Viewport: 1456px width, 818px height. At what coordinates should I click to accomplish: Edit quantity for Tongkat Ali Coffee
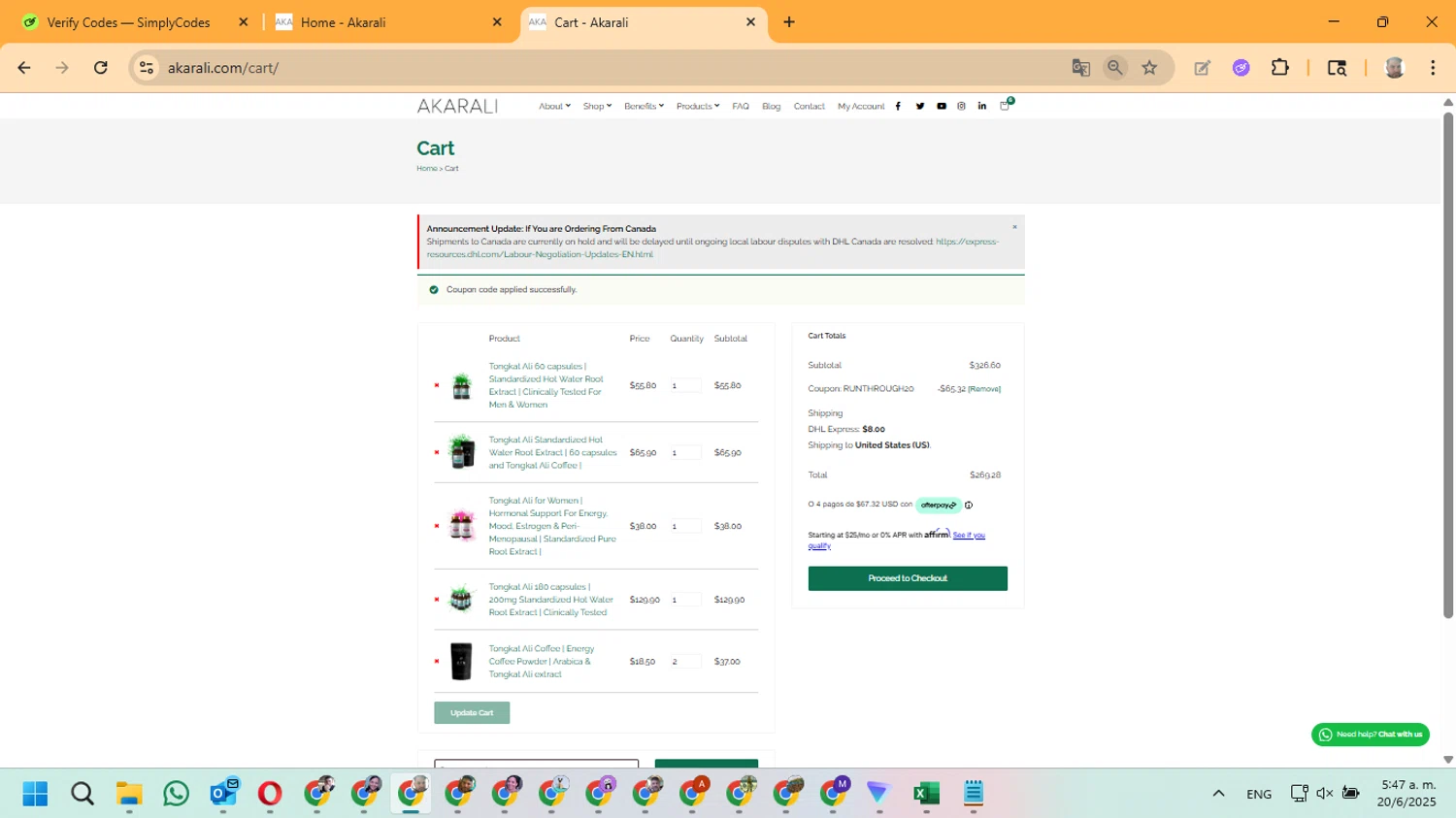pos(684,662)
